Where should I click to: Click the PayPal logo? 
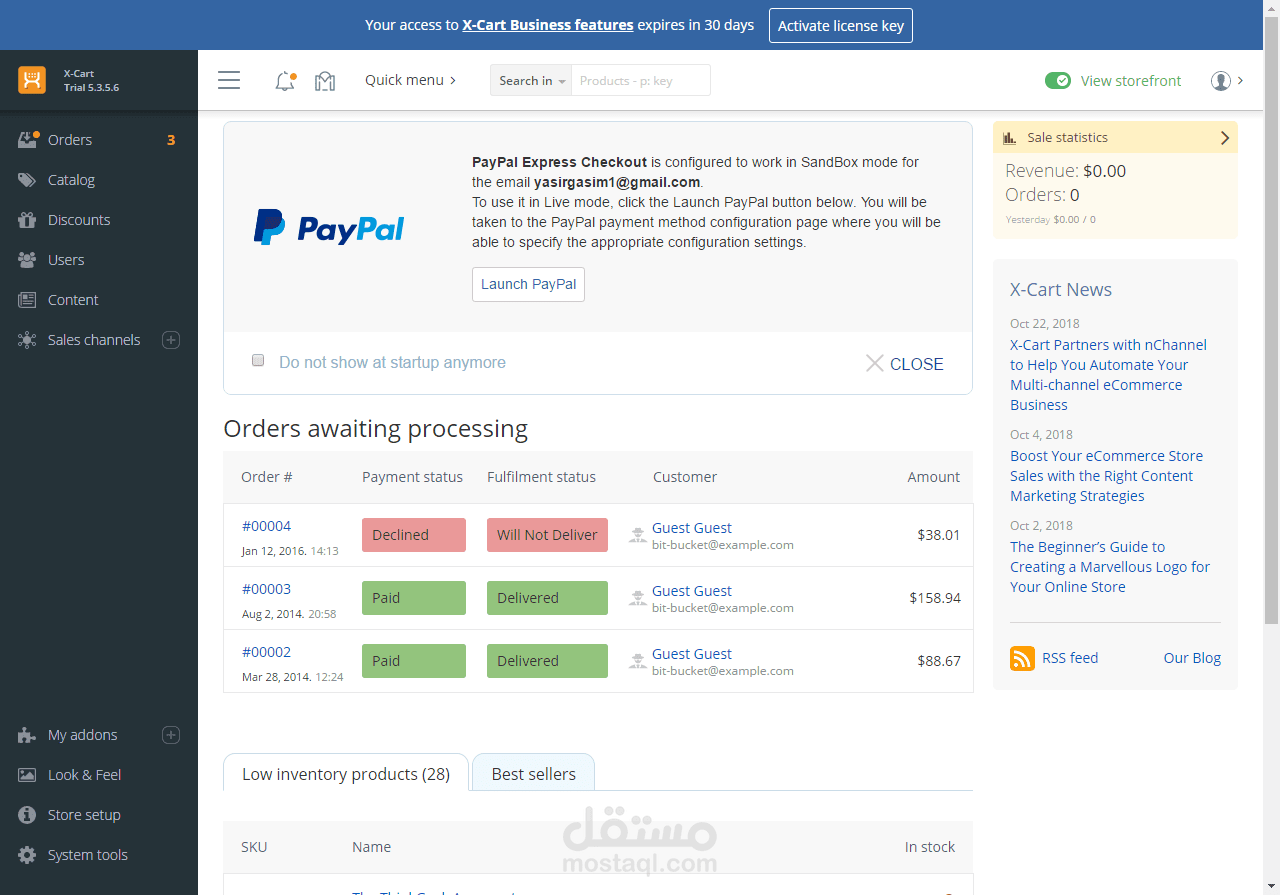coord(329,227)
